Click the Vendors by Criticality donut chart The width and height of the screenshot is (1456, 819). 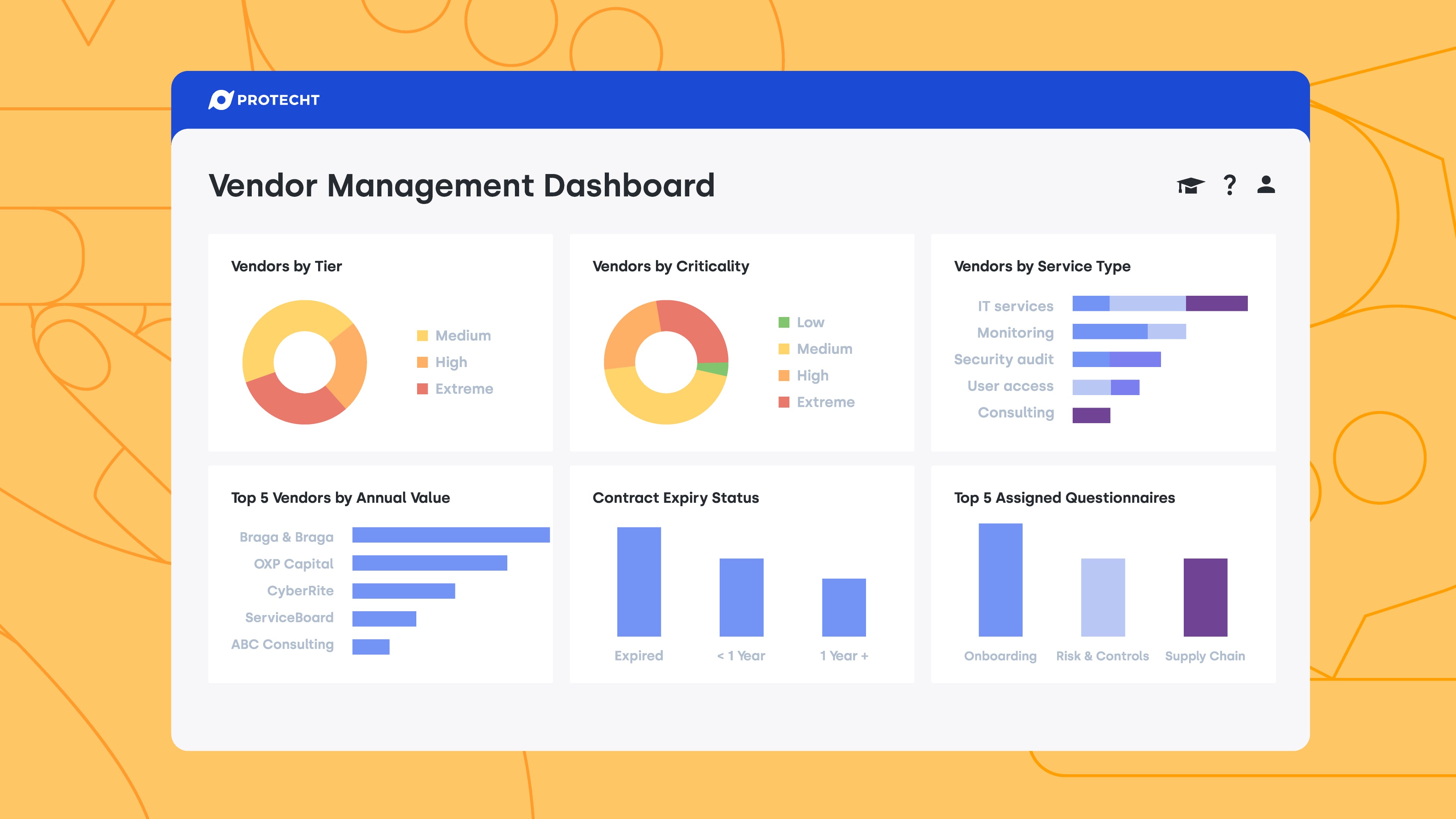667,362
